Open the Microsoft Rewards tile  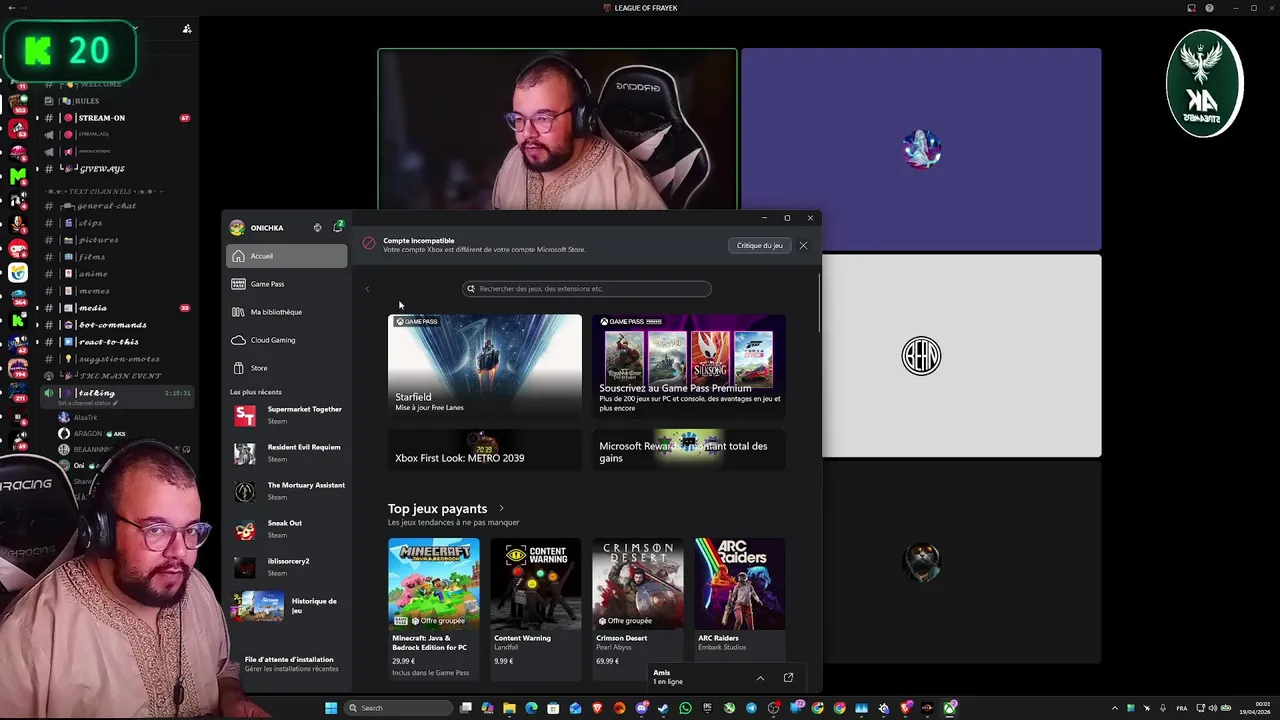(689, 450)
